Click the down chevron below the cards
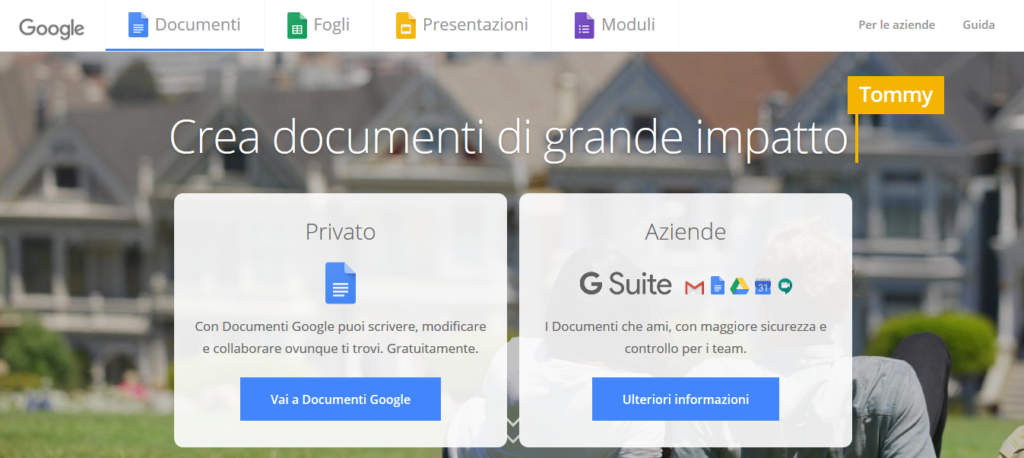1024x458 pixels. click(x=513, y=429)
